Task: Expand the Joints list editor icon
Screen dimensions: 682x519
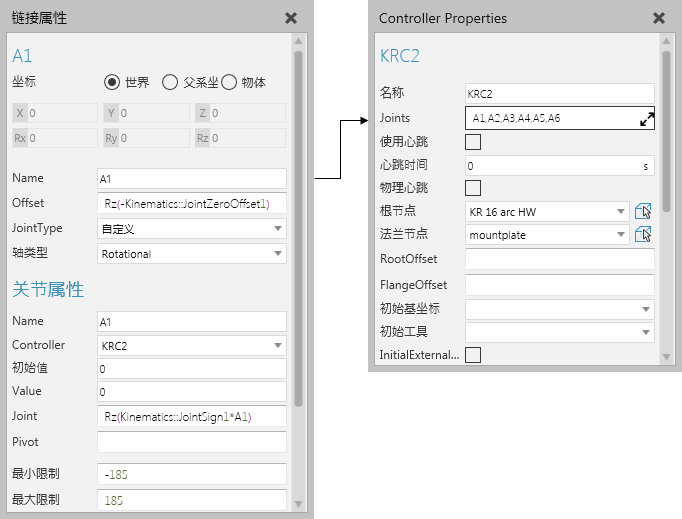Action: coord(646,119)
